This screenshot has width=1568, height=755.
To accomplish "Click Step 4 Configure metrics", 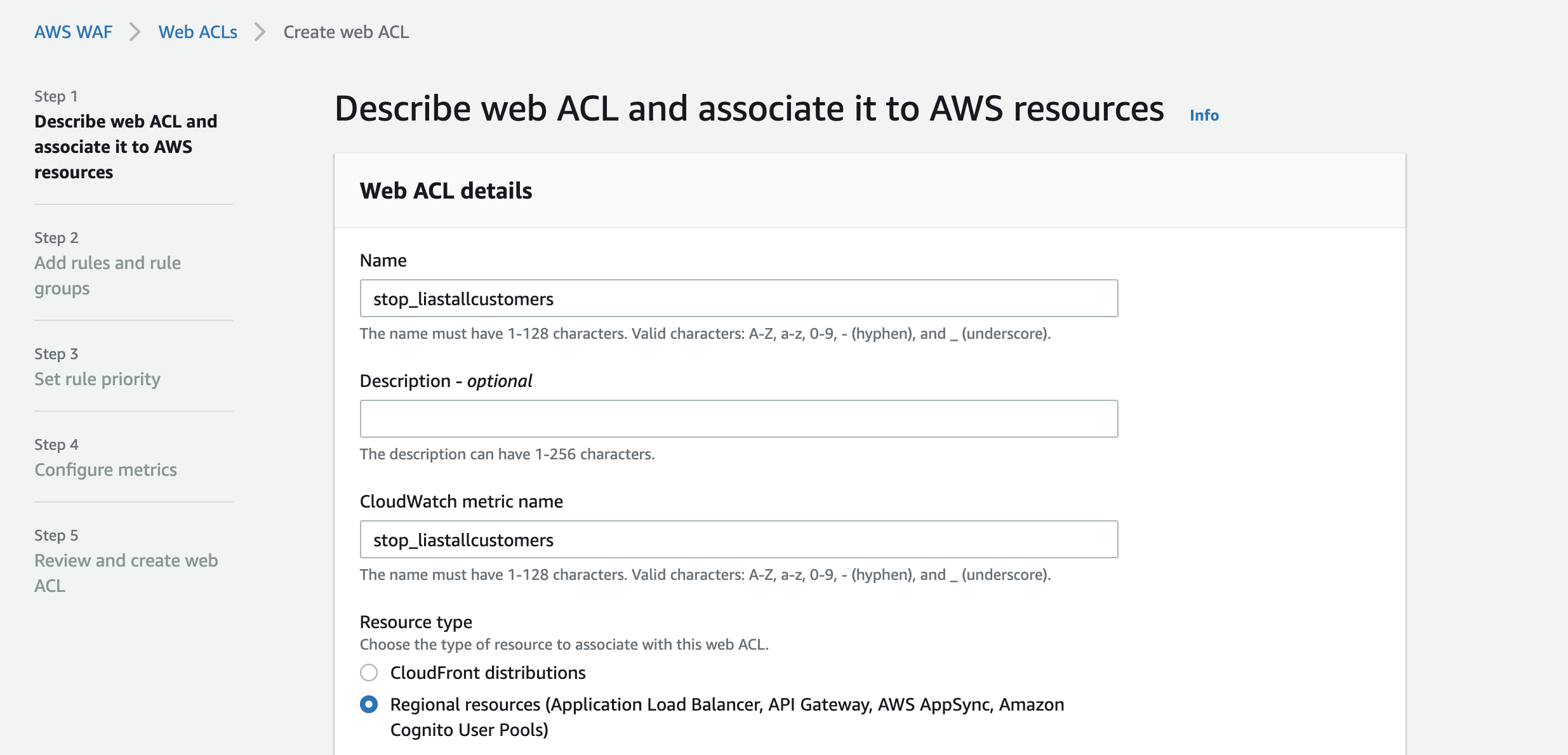I will [x=105, y=469].
